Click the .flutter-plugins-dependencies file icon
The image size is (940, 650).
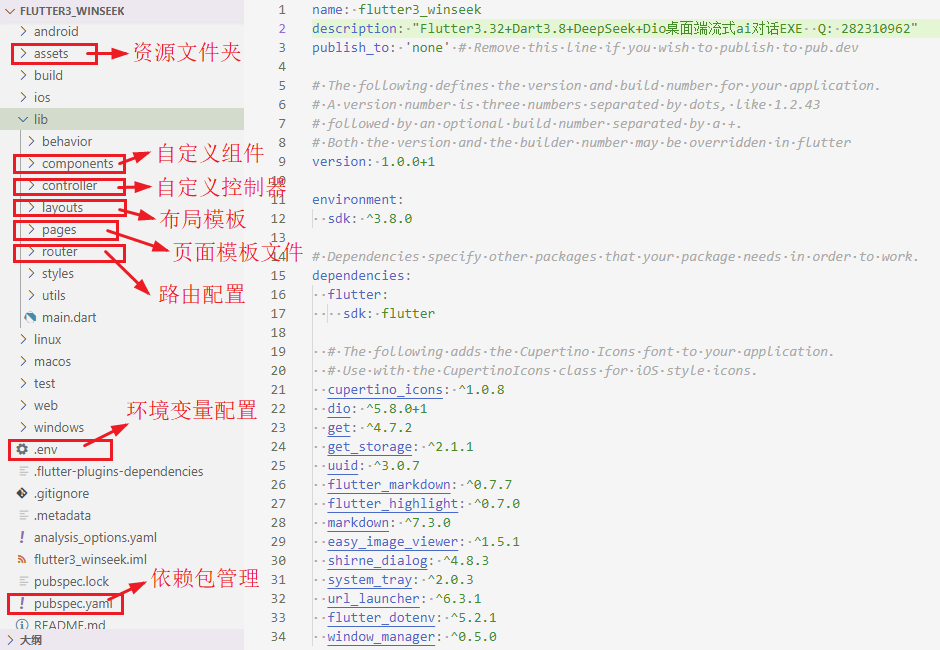point(22,471)
